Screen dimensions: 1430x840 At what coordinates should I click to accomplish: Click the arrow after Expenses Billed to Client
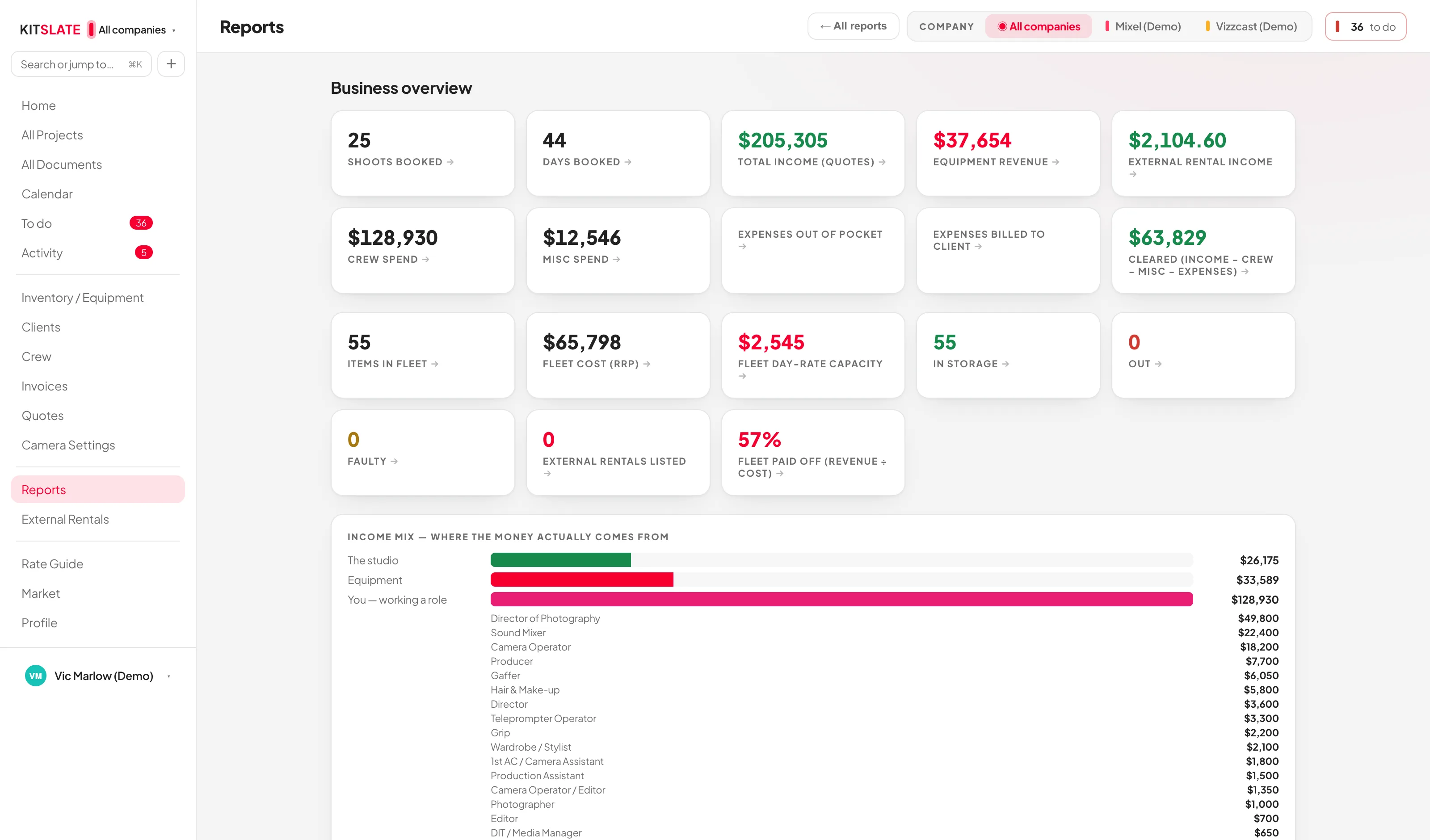point(978,247)
